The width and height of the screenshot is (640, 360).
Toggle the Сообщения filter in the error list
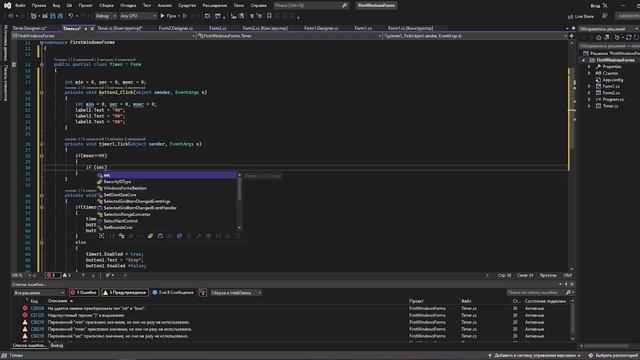coord(173,293)
